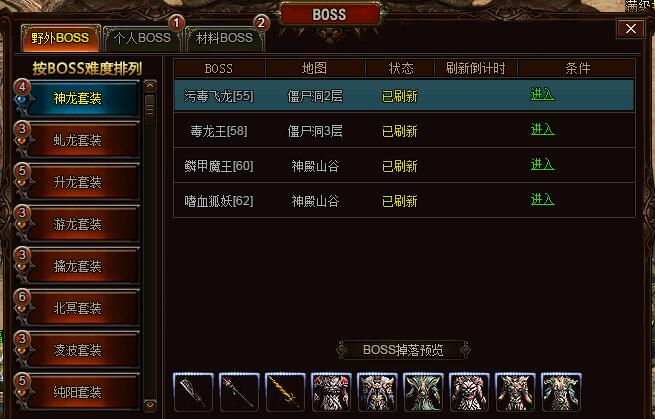Click the red armor drop preview icon

click(x=331, y=392)
